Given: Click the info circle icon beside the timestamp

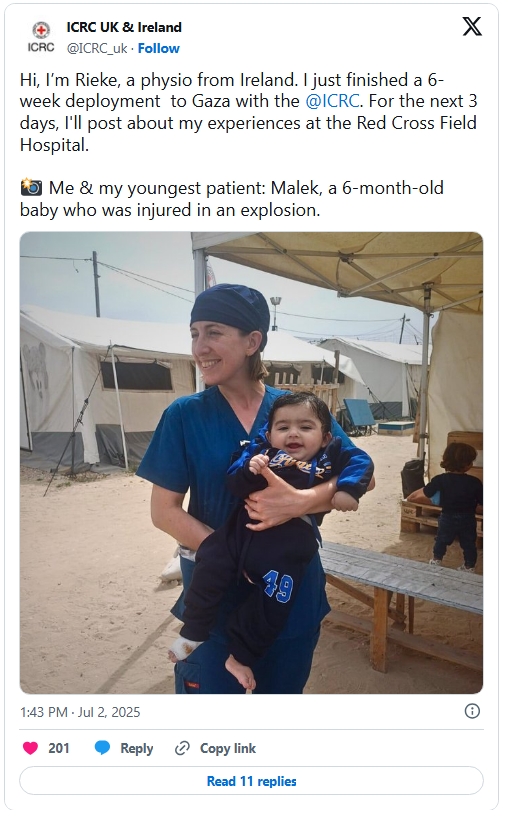Looking at the screenshot, I should coord(472,711).
